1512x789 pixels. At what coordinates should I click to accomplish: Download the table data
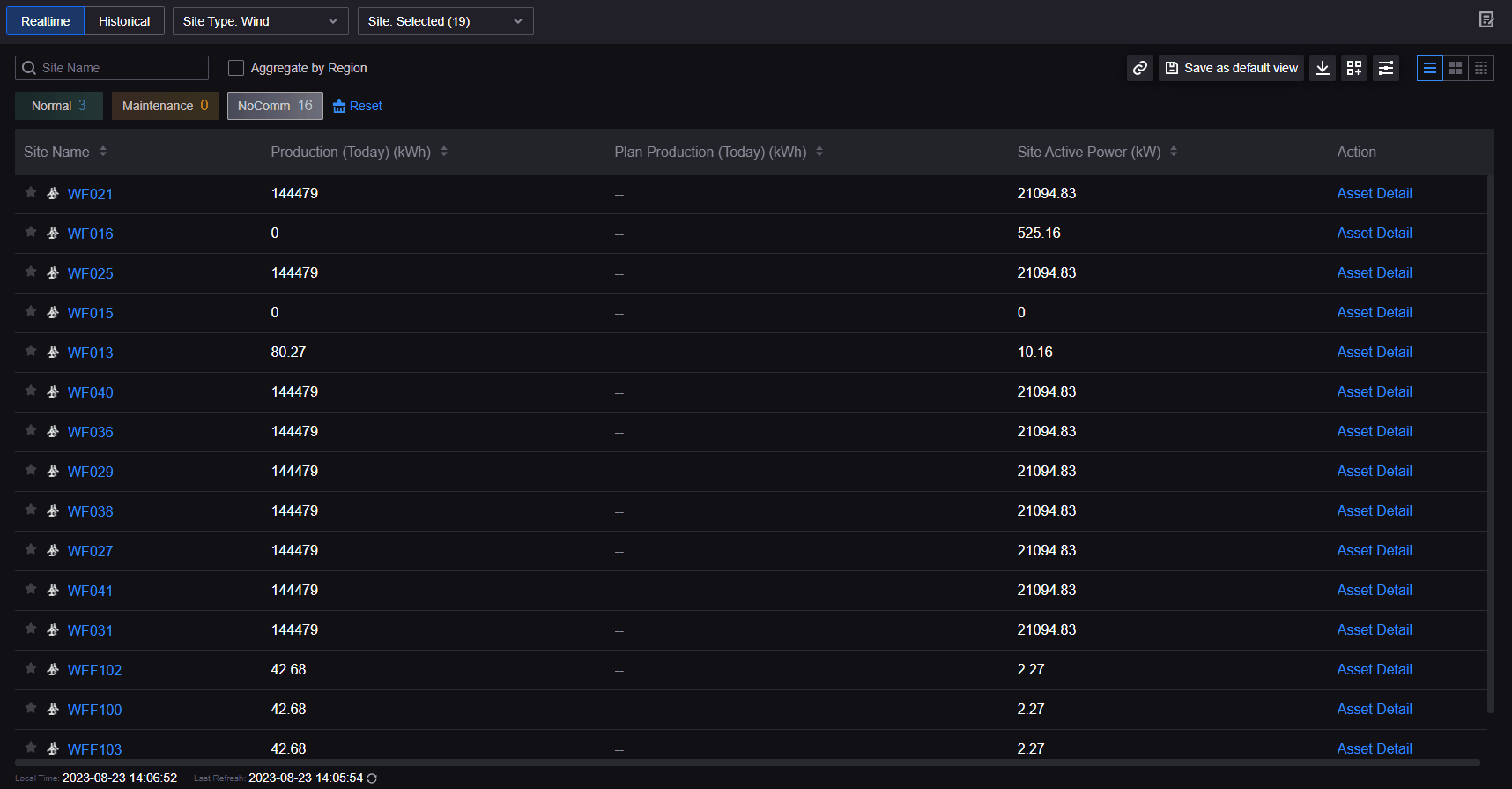tap(1323, 68)
